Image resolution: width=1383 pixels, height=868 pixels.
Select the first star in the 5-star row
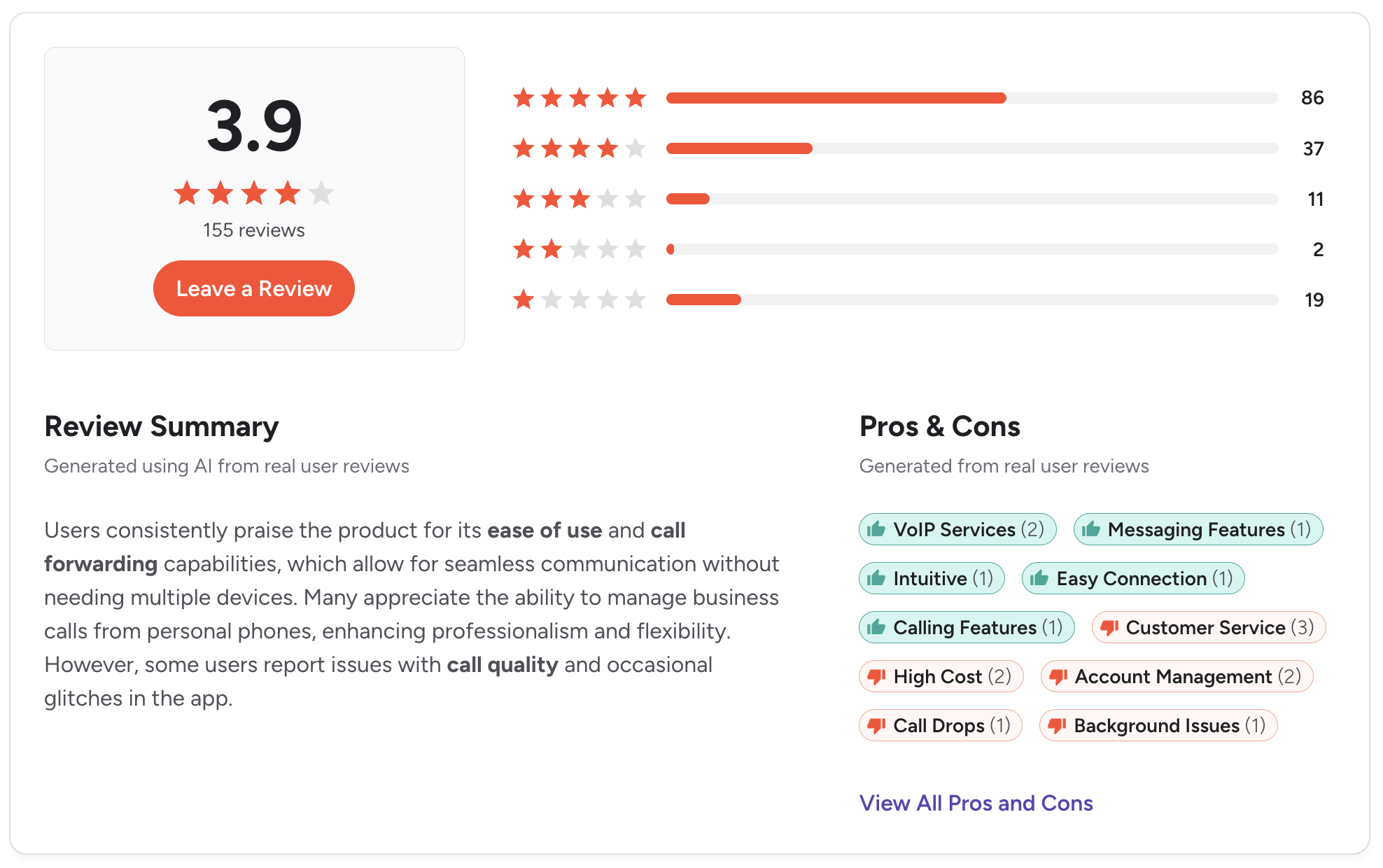pyautogui.click(x=524, y=98)
